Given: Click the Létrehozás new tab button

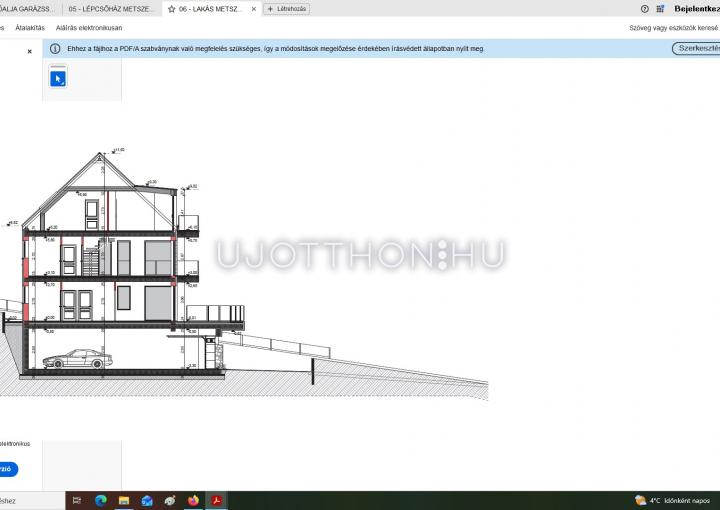Looking at the screenshot, I should (286, 9).
